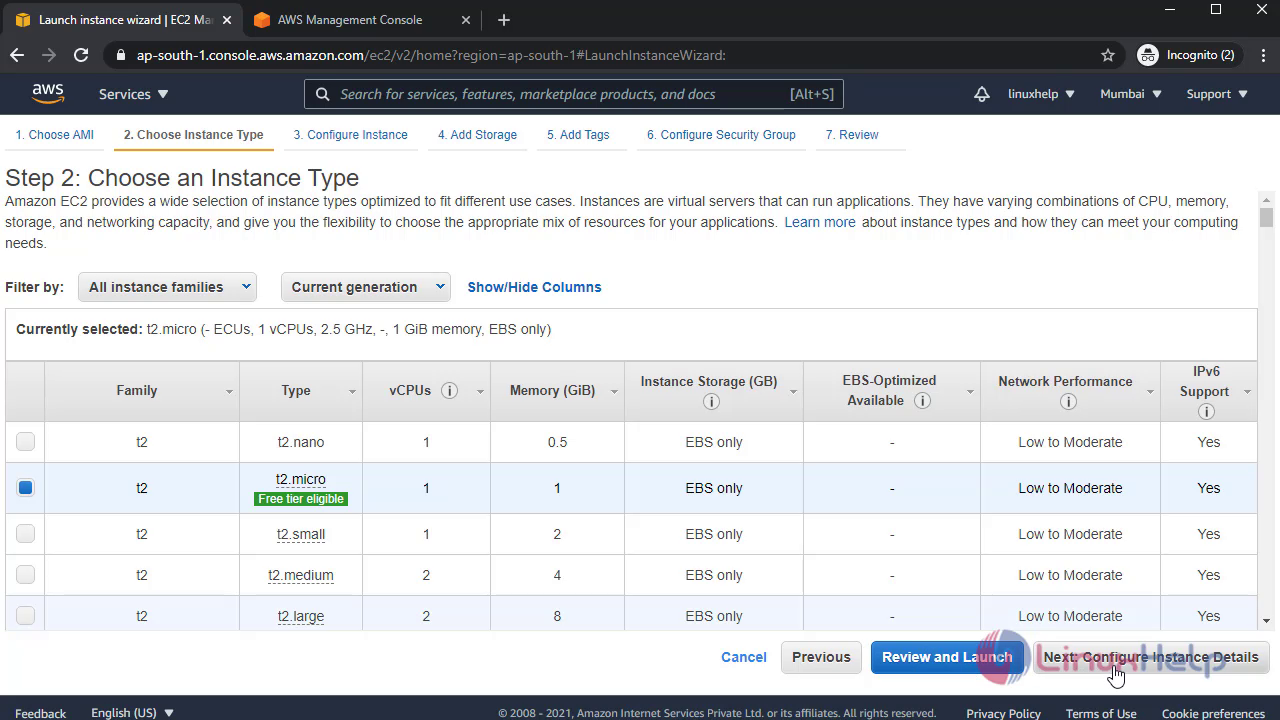1280x720 pixels.
Task: Open a new browser tab
Action: (x=504, y=20)
